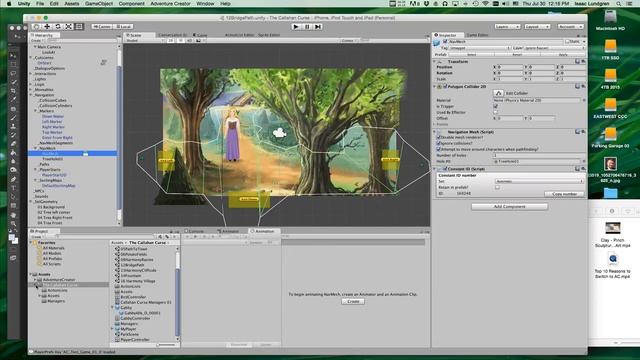Open the Layout dropdown
The width and height of the screenshot is (640, 360).
click(x=537, y=27)
